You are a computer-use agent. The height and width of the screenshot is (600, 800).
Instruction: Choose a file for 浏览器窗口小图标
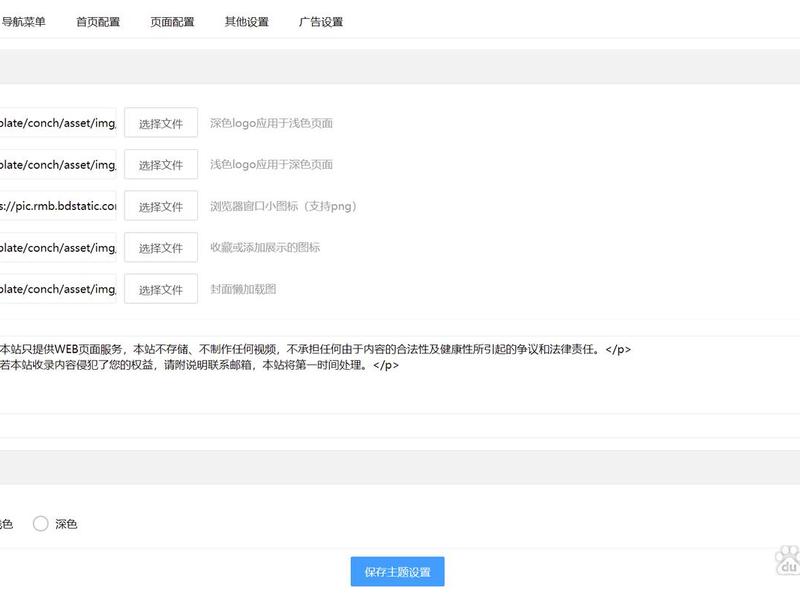click(x=161, y=206)
